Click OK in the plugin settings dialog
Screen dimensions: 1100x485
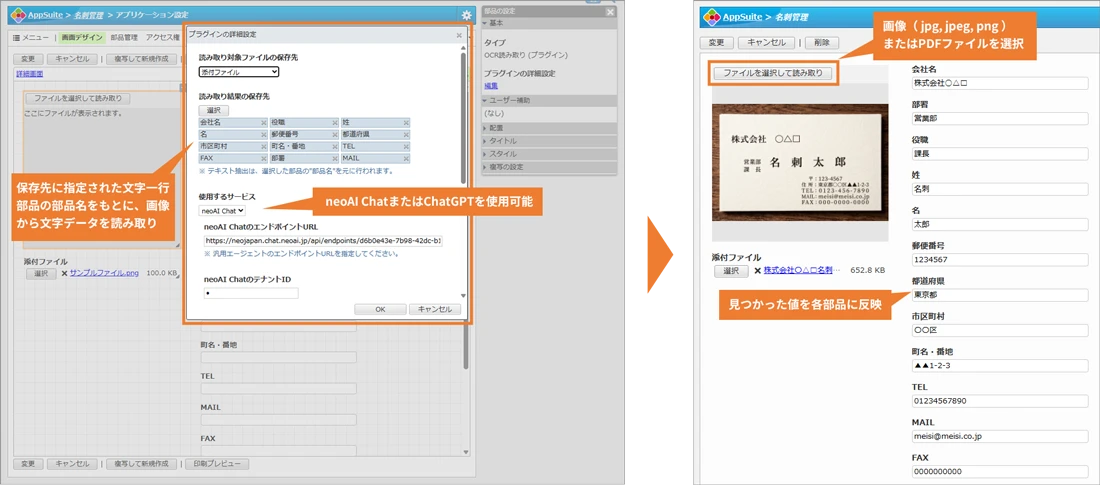coord(380,310)
